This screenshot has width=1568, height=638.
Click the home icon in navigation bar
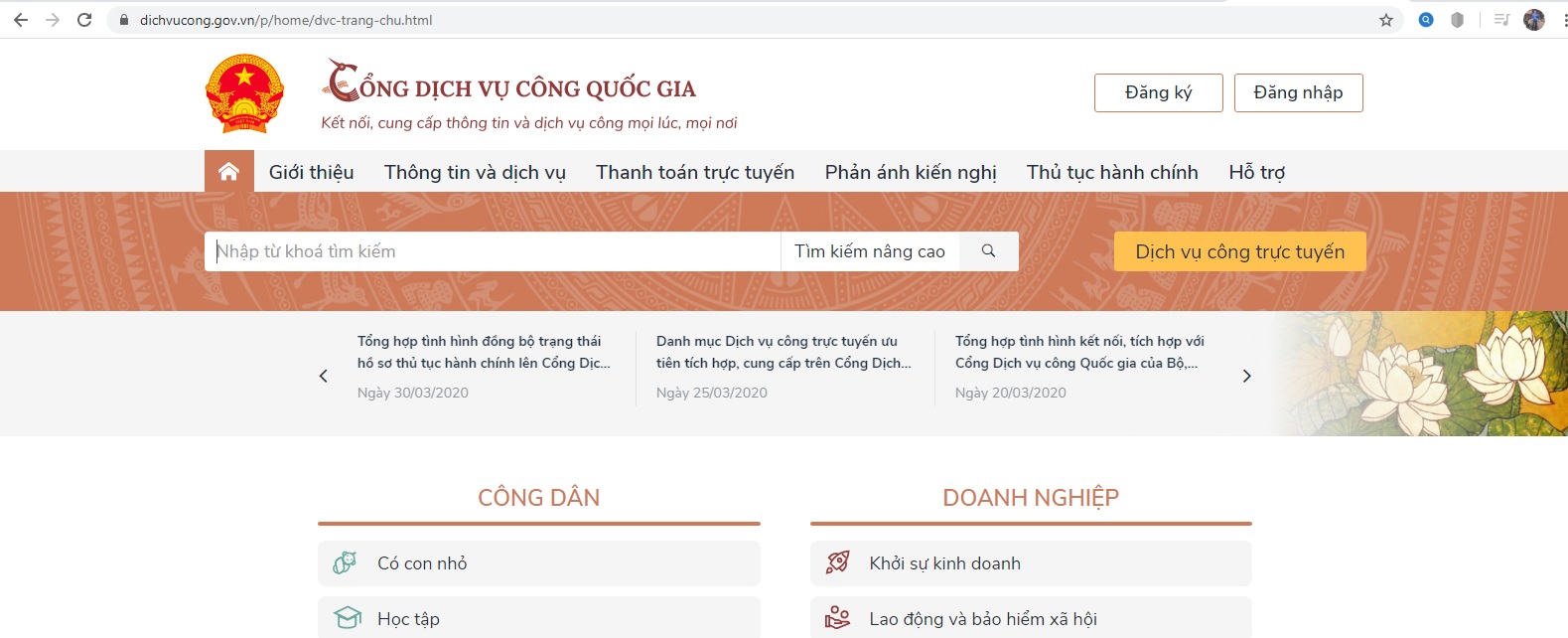tap(228, 172)
